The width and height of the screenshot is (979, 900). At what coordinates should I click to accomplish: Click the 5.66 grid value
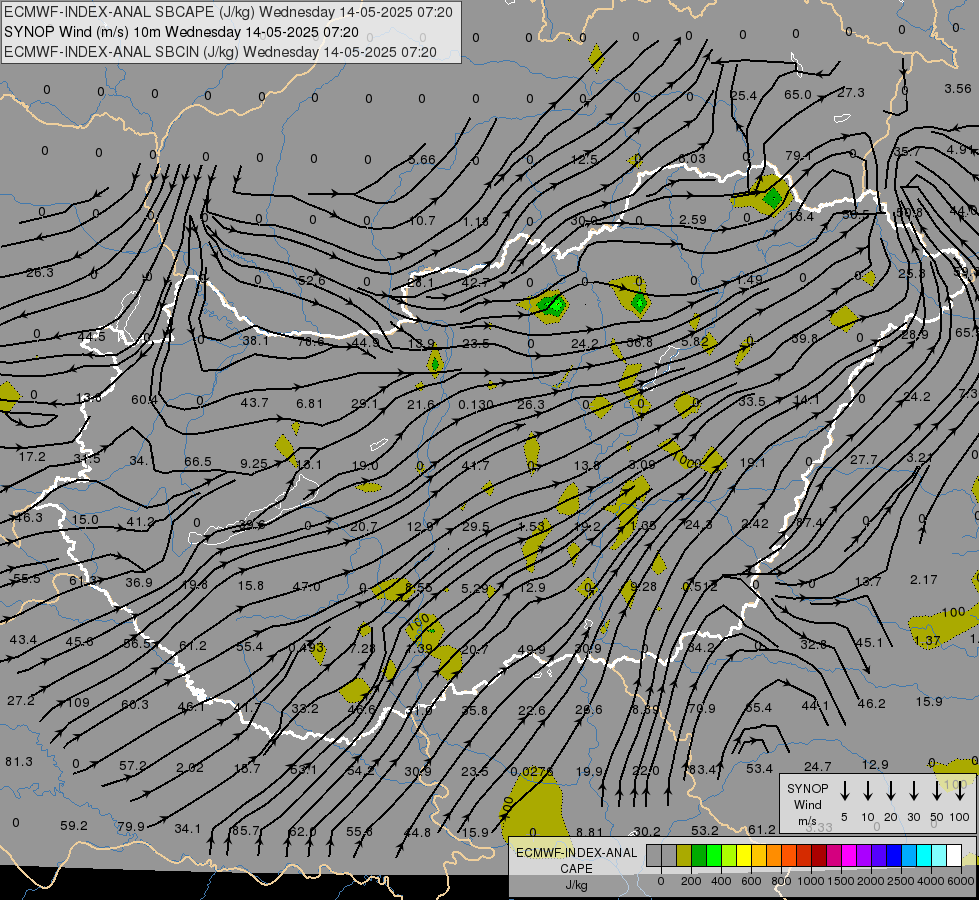coord(422,160)
